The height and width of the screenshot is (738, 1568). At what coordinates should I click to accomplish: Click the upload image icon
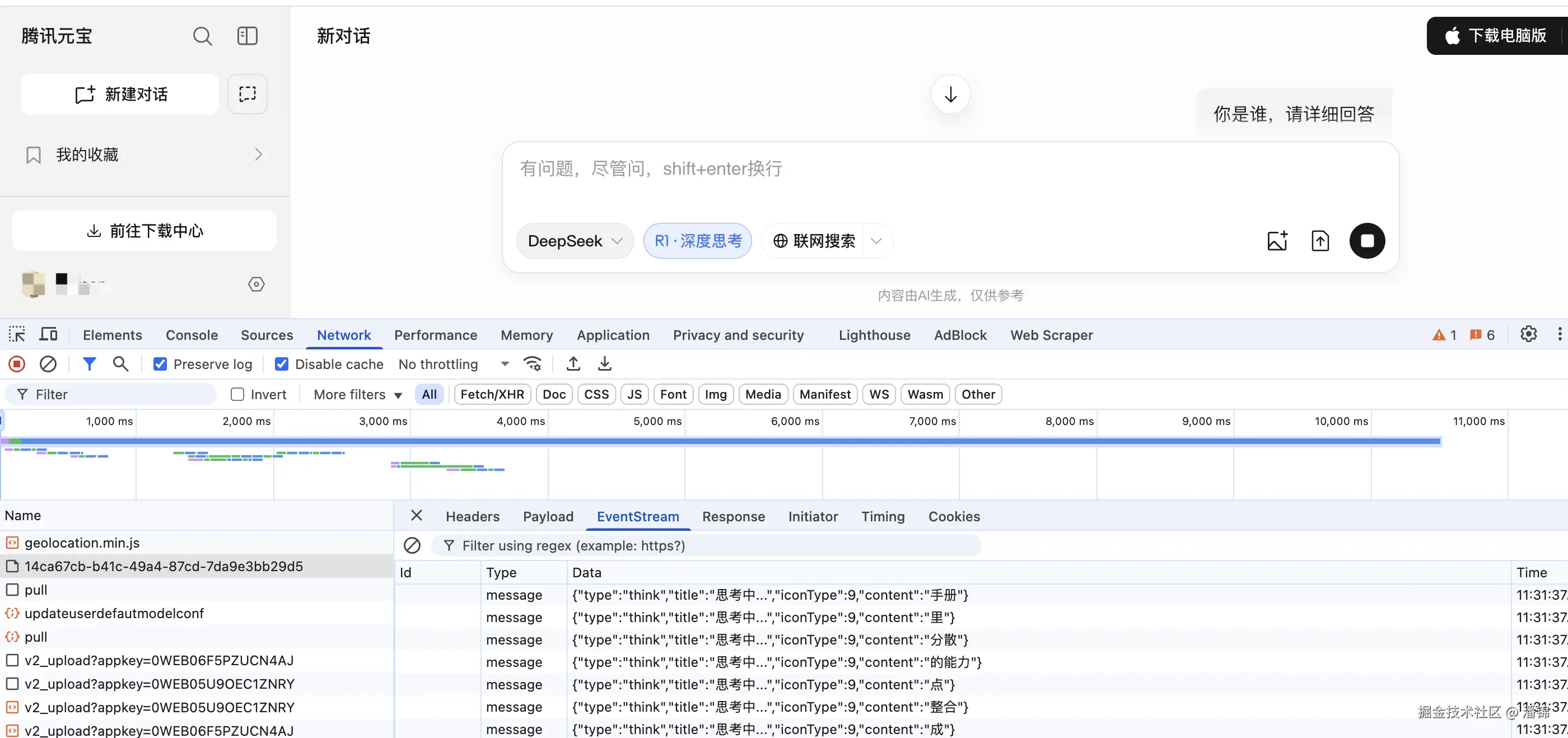[1277, 241]
